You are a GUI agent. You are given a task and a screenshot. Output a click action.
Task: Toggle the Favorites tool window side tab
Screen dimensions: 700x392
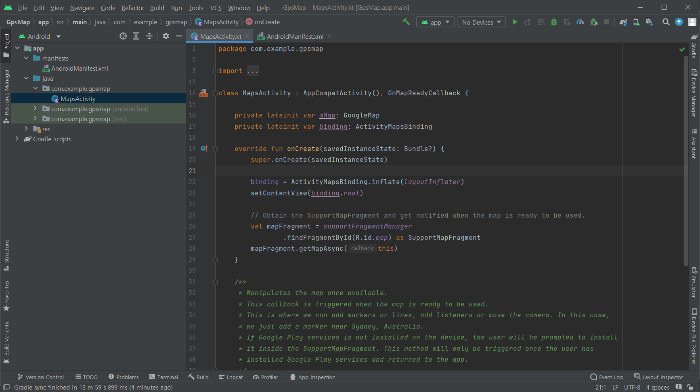coord(6,296)
